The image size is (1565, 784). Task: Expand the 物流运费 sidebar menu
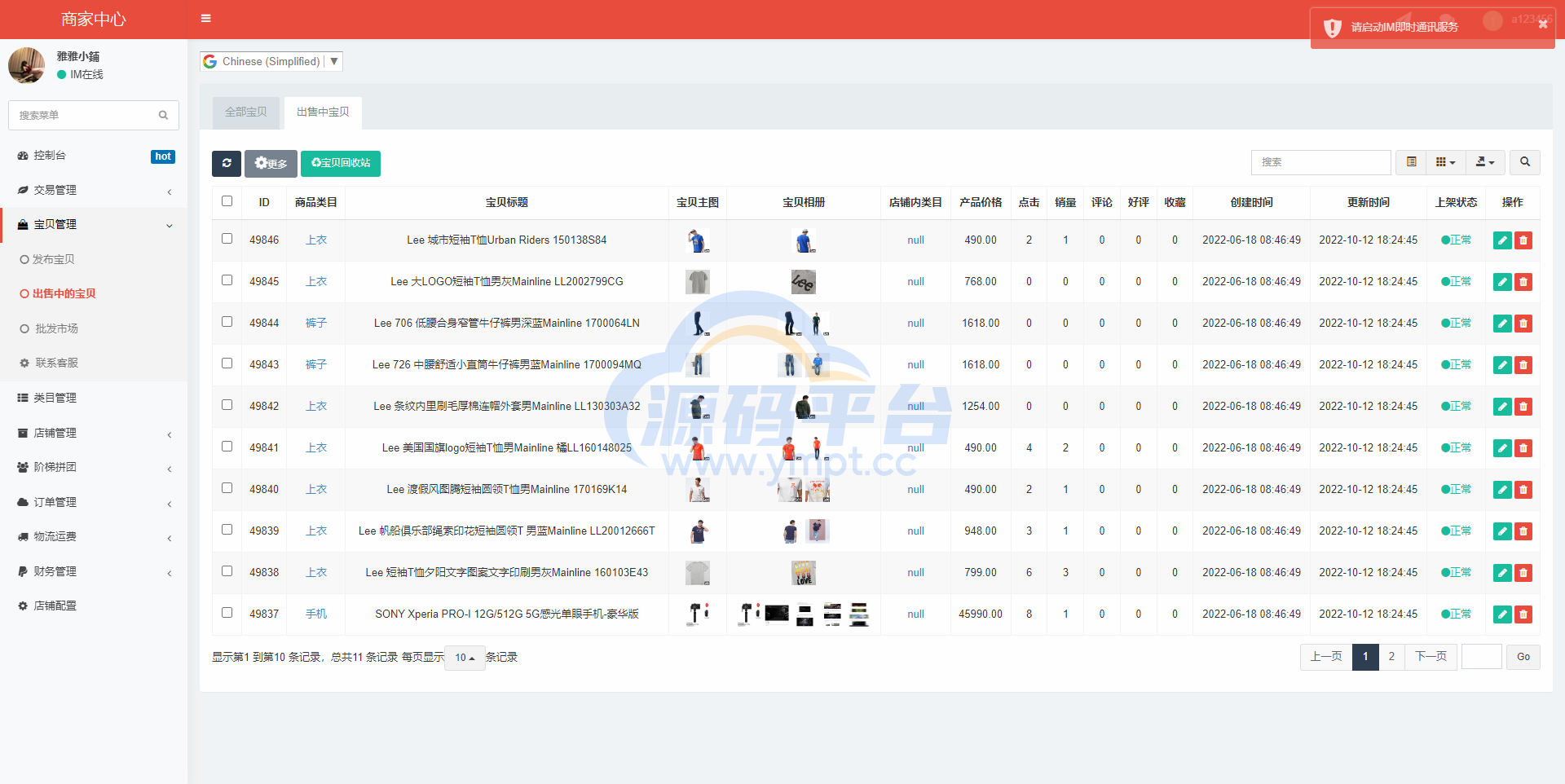click(94, 537)
